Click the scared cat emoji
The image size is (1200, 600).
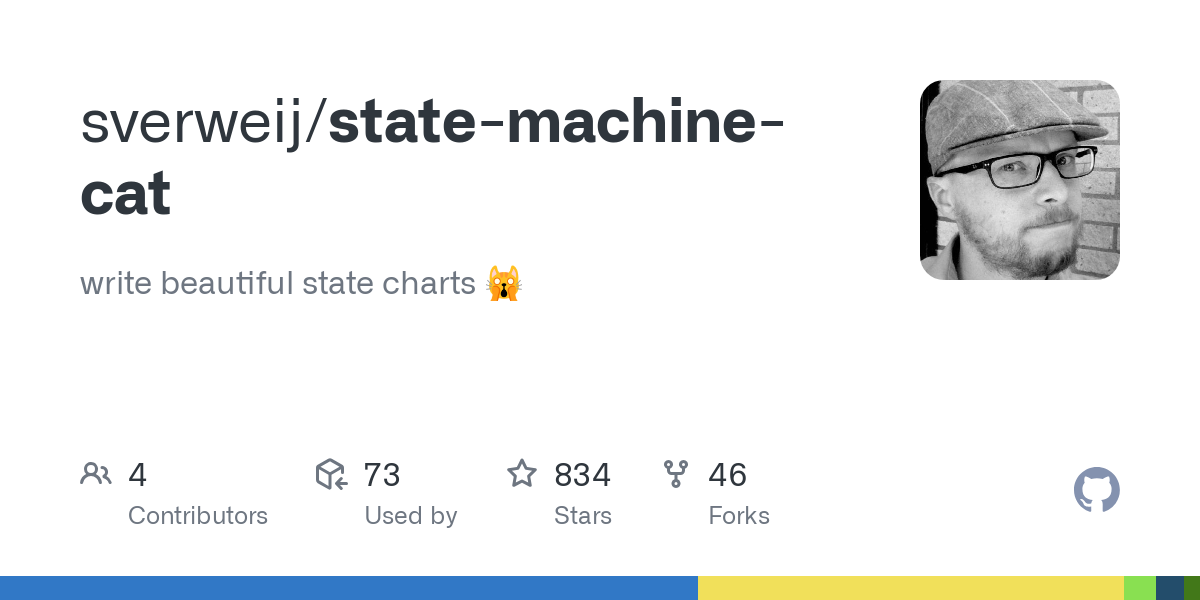coord(504,284)
